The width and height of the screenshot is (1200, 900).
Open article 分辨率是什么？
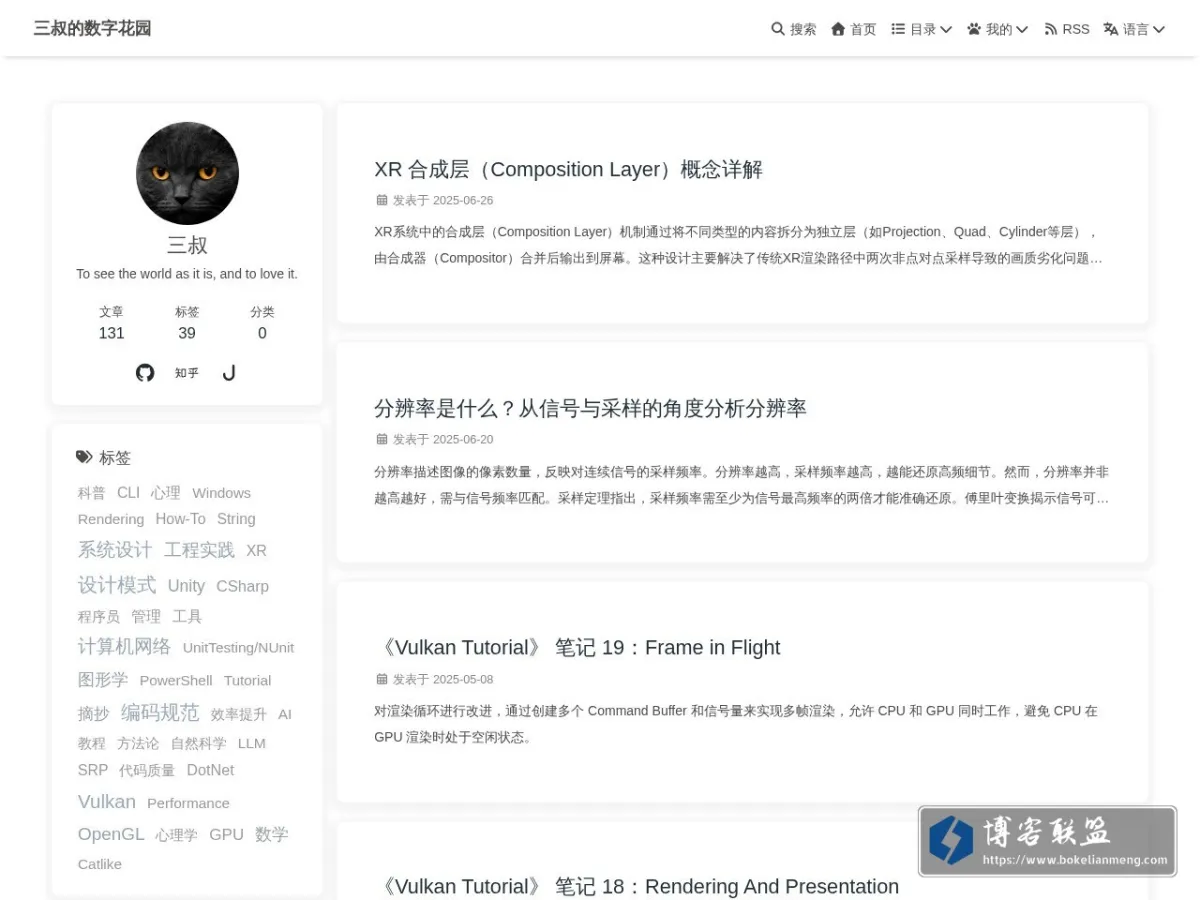coord(590,408)
